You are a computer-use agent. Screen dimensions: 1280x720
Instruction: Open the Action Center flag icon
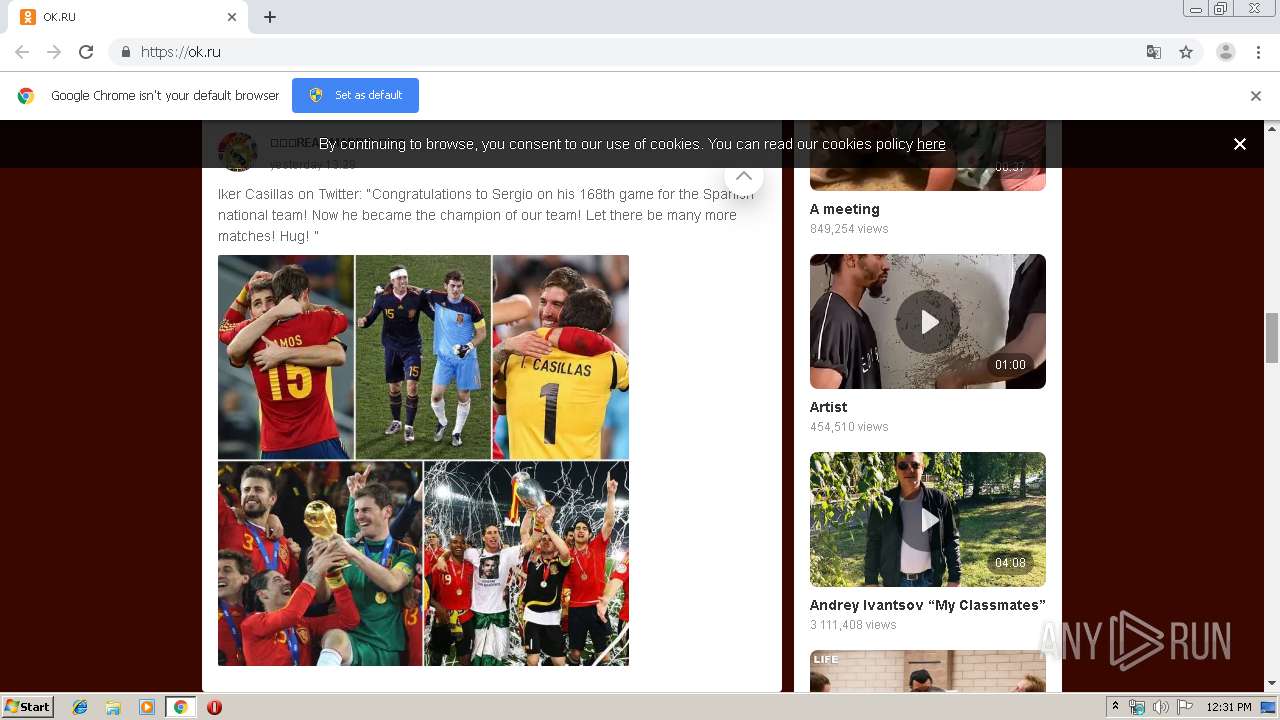(x=1185, y=707)
